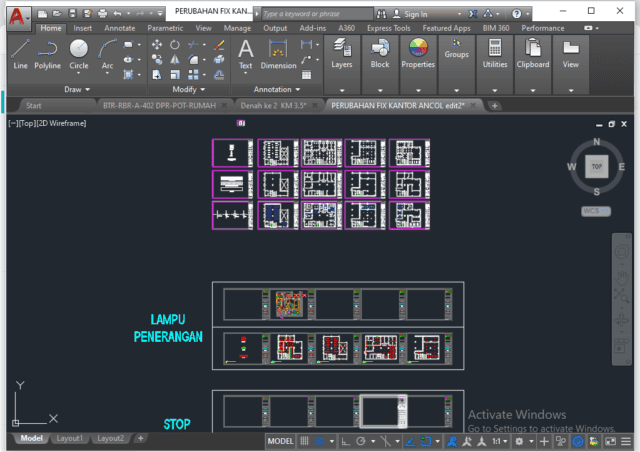
Task: Open the Properties panel with color wheel
Action: coord(418,53)
